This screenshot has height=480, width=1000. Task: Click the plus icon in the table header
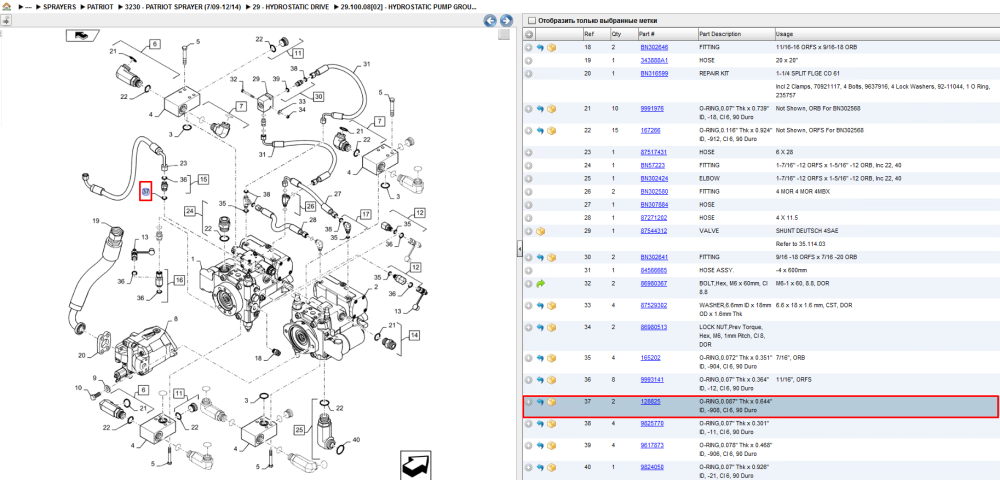tap(529, 34)
